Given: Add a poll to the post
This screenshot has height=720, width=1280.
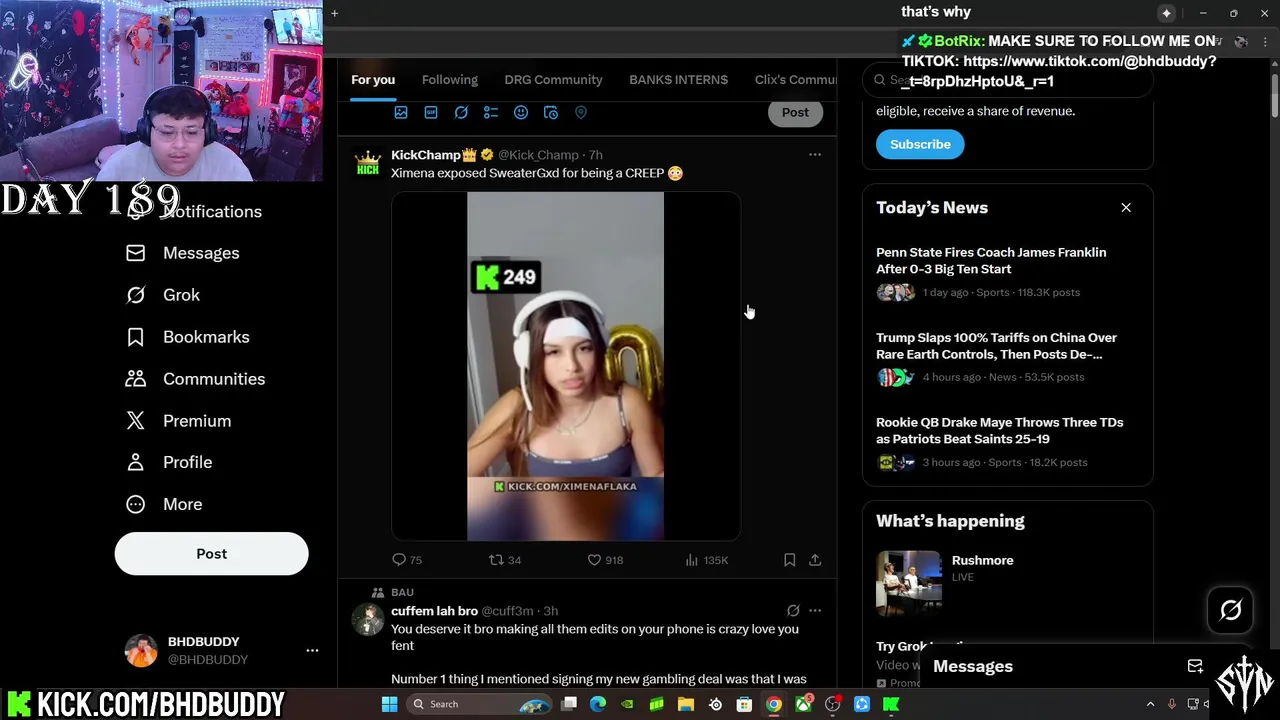Looking at the screenshot, I should tap(491, 112).
